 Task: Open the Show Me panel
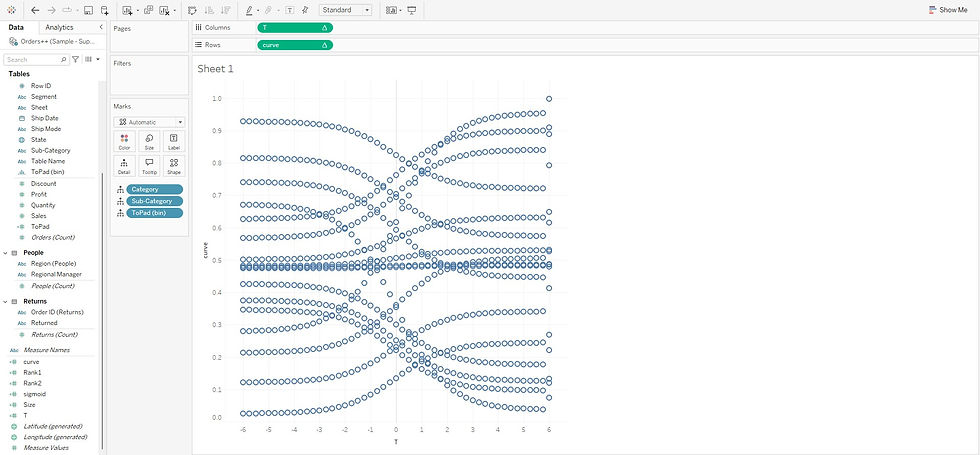coord(948,10)
